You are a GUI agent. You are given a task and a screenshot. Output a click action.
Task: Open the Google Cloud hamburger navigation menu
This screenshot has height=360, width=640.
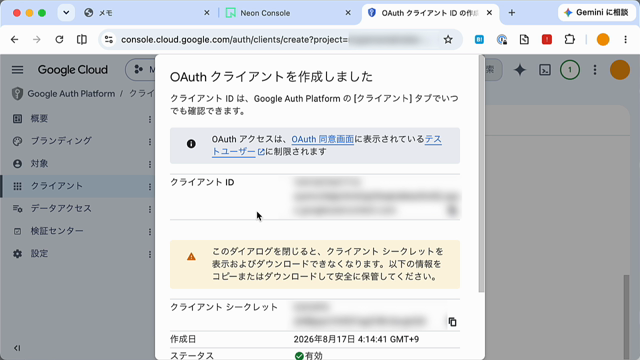pyautogui.click(x=17, y=70)
